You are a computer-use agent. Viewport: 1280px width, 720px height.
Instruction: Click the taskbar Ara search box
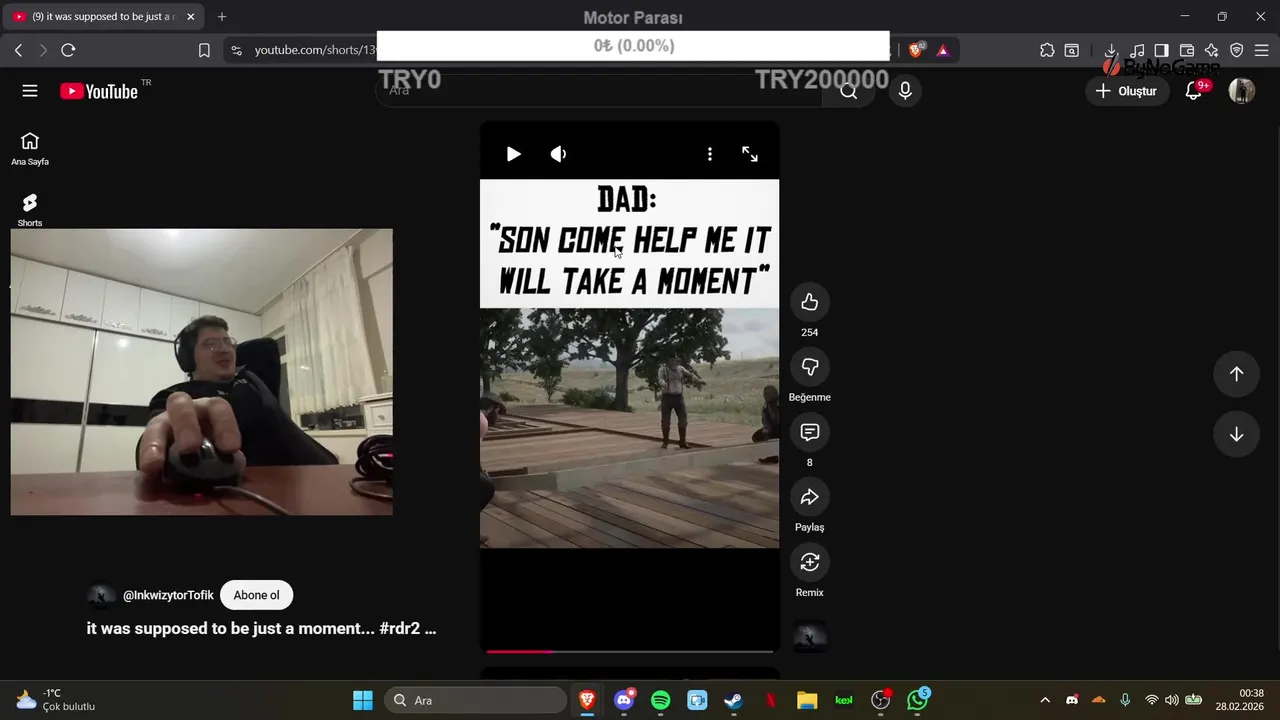point(474,700)
